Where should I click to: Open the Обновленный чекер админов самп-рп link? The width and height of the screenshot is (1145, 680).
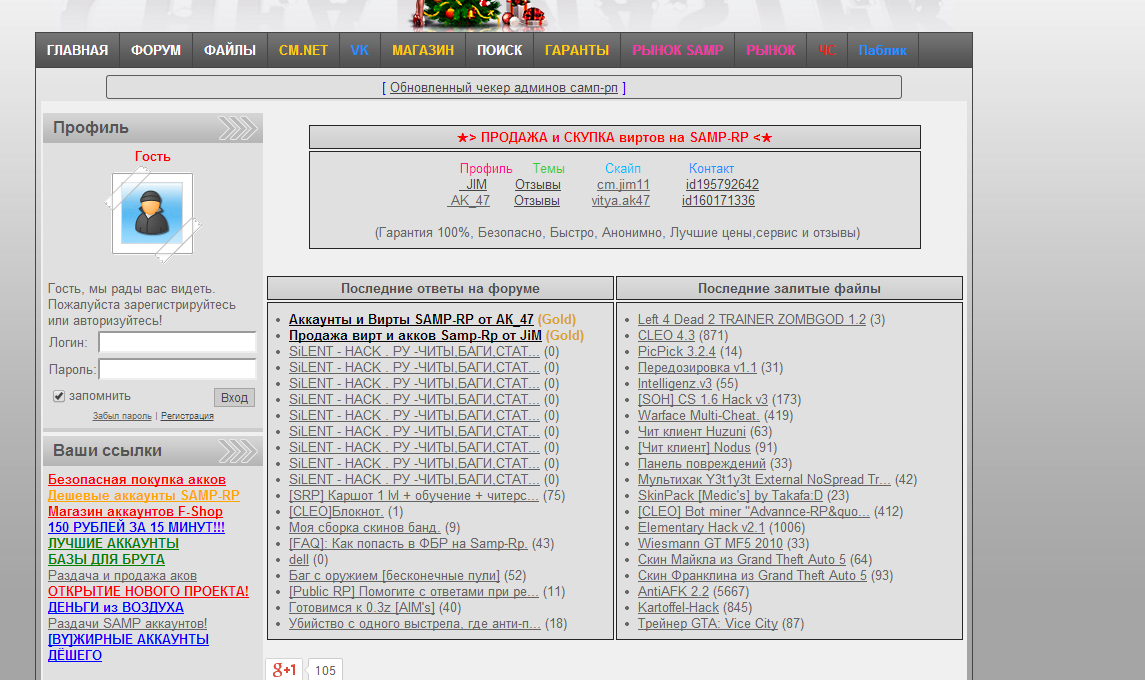[x=504, y=88]
